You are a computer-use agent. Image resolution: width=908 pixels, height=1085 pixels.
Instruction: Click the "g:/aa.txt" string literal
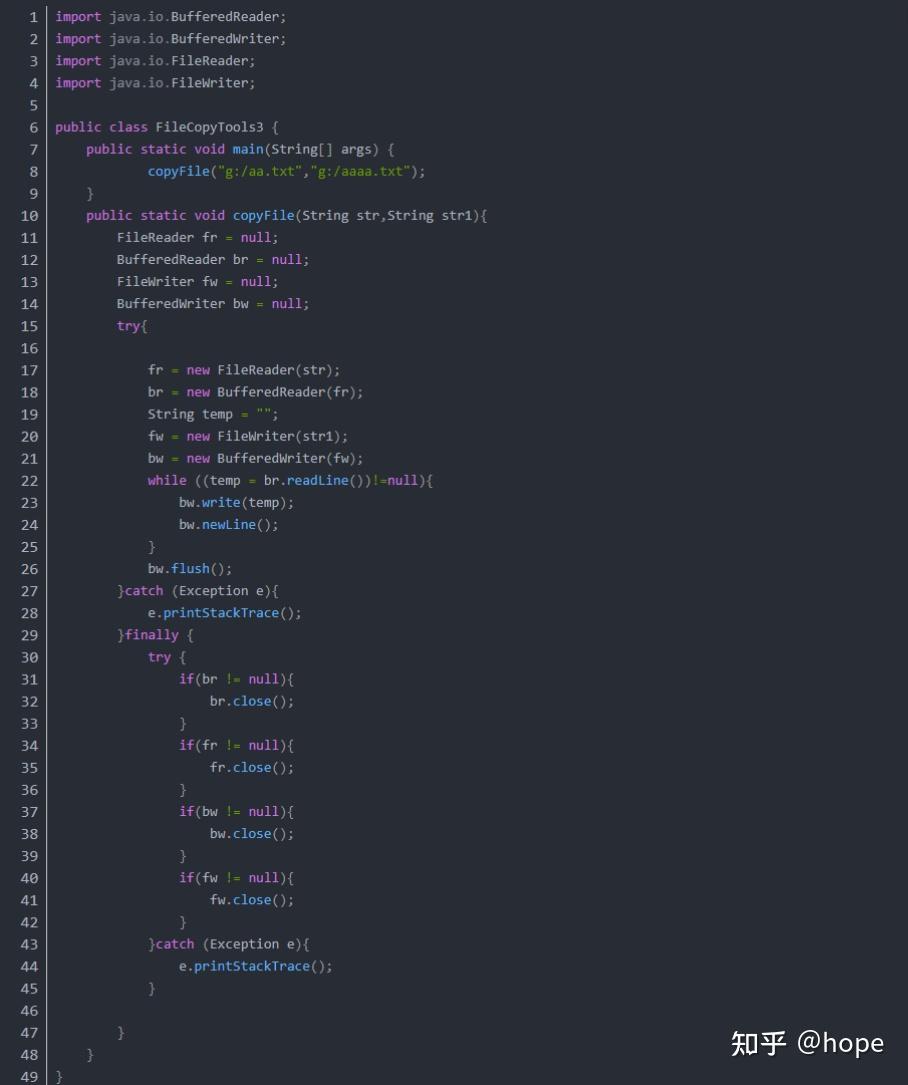(260, 172)
